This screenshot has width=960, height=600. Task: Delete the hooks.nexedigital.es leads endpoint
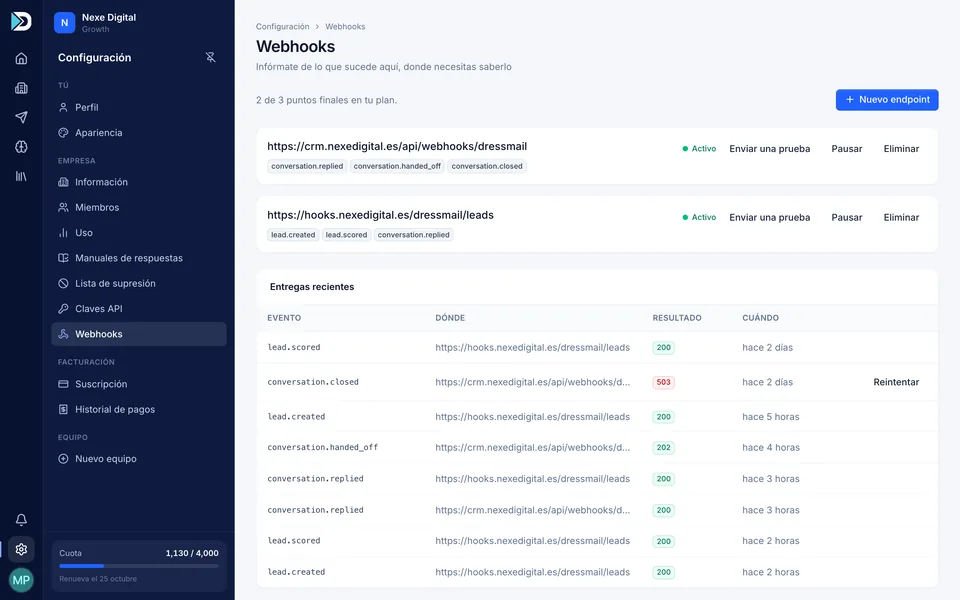point(901,217)
